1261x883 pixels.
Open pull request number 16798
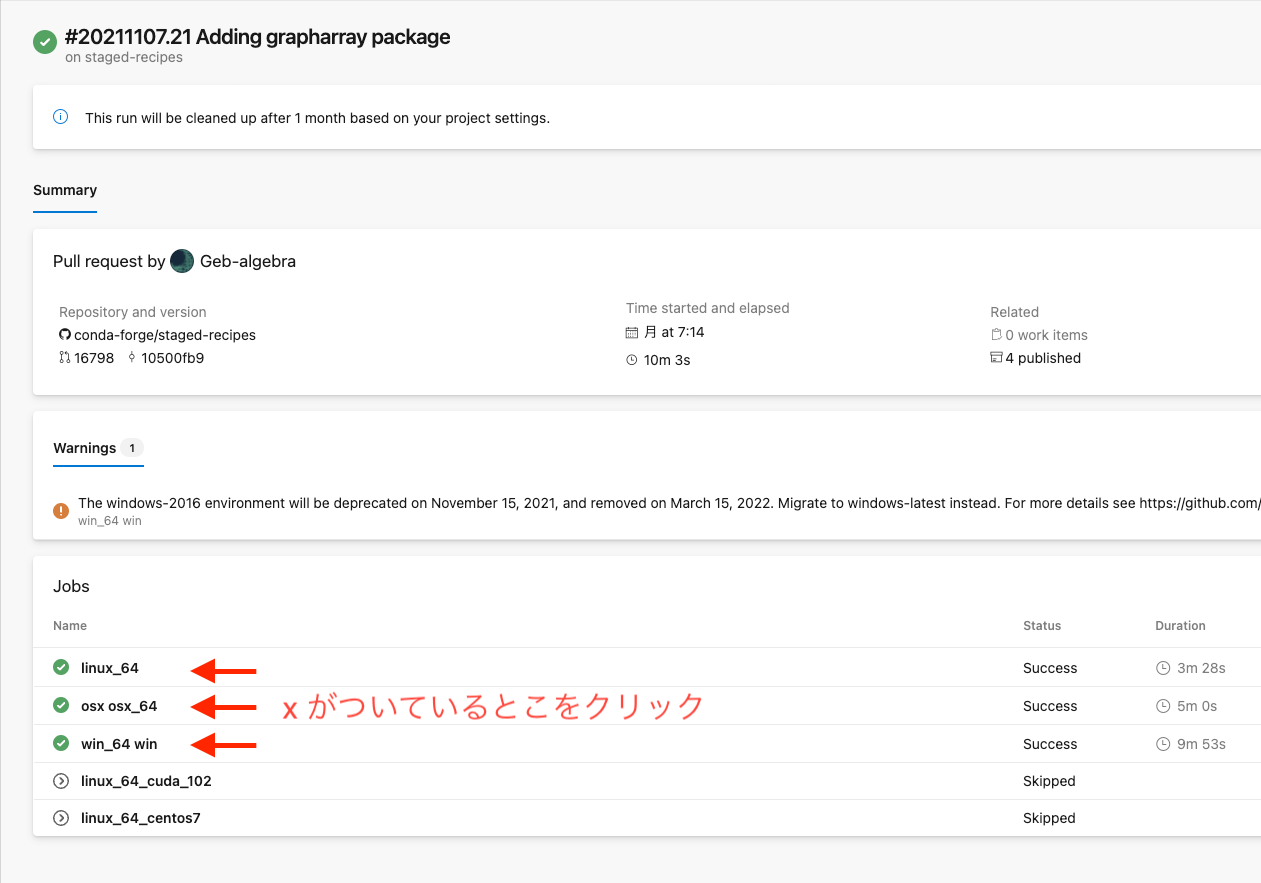click(94, 358)
